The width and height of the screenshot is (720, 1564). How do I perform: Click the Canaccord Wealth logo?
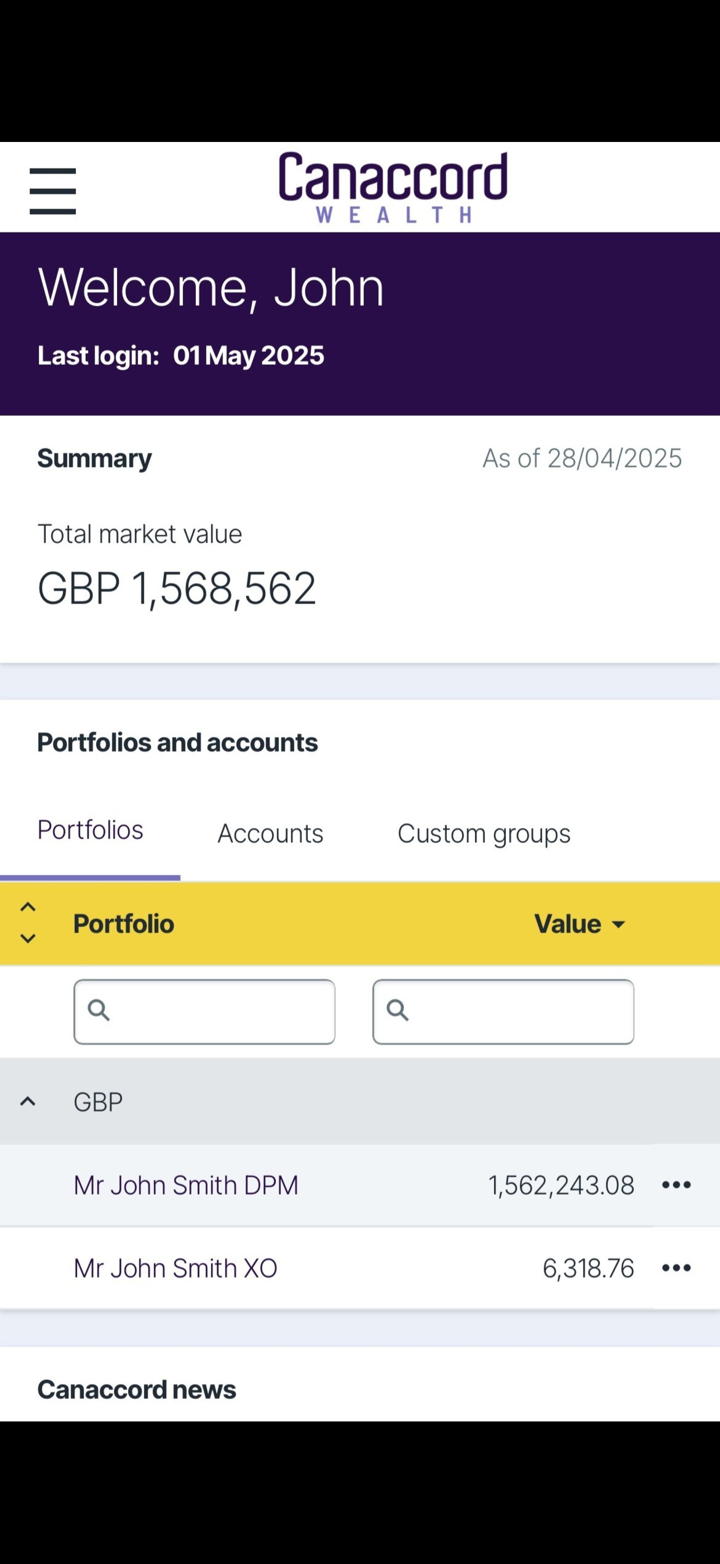(392, 187)
